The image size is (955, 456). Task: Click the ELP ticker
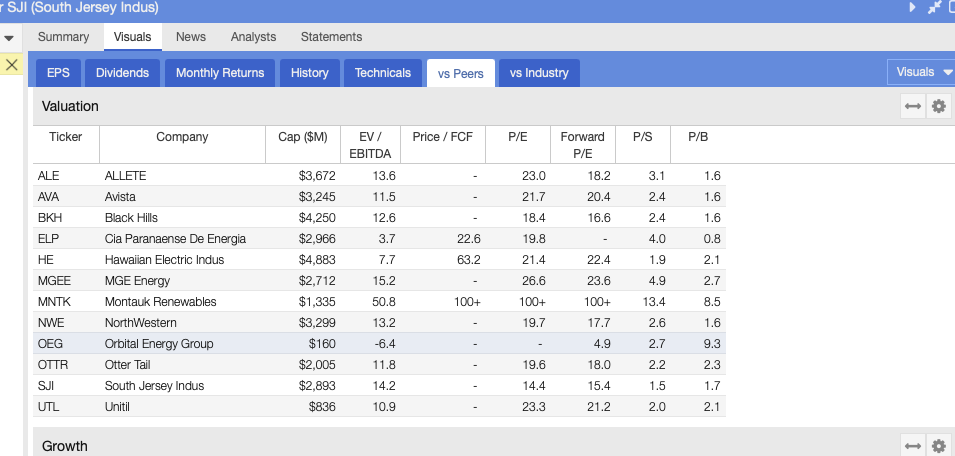(48, 239)
